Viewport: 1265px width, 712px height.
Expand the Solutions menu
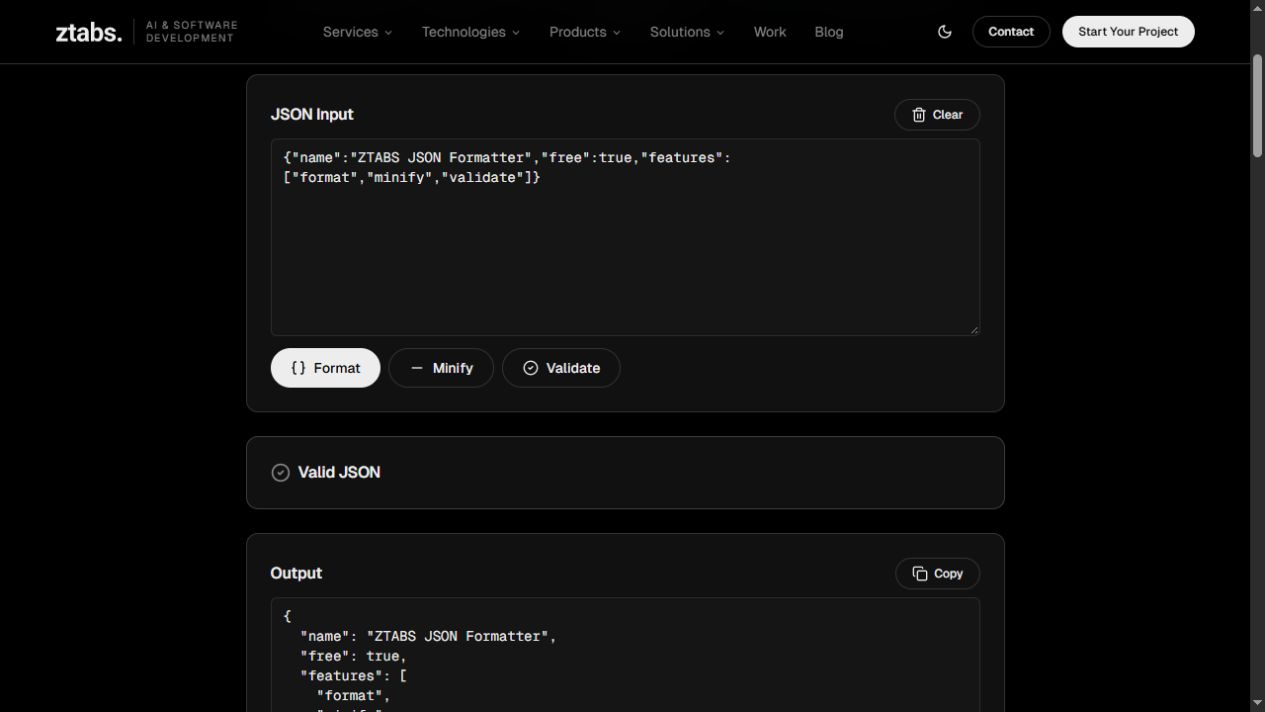point(687,32)
